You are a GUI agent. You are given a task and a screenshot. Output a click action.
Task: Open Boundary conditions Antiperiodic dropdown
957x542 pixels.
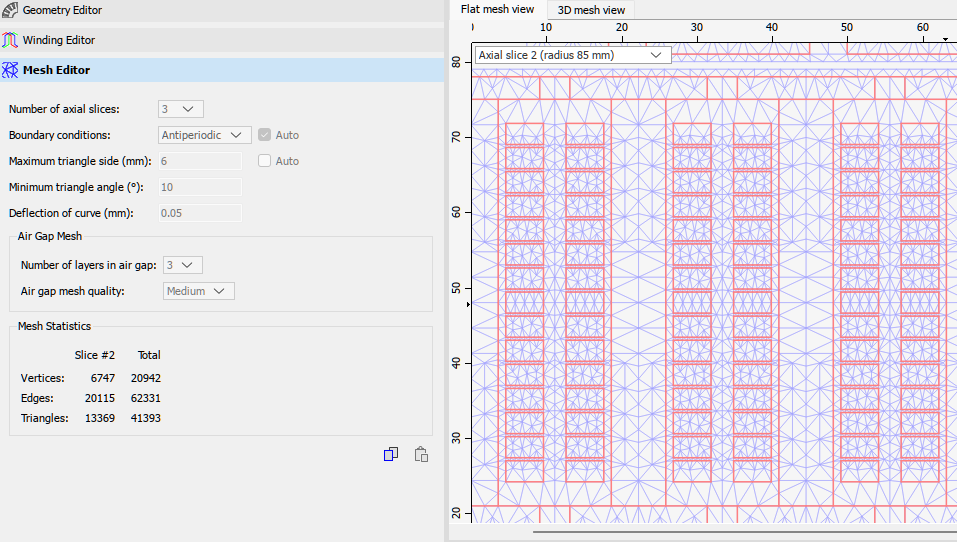204,135
